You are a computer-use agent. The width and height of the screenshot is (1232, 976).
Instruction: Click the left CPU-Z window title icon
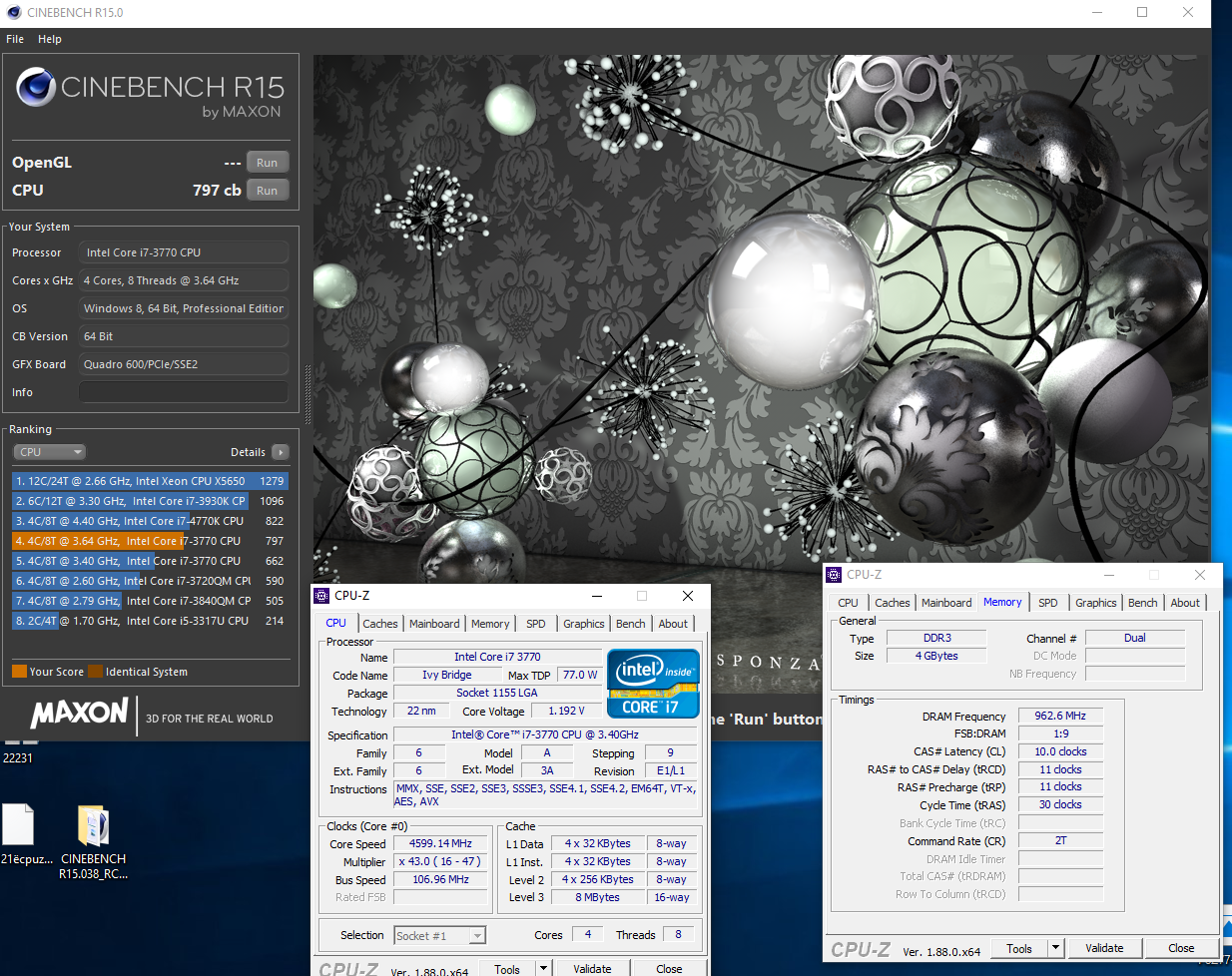[321, 596]
